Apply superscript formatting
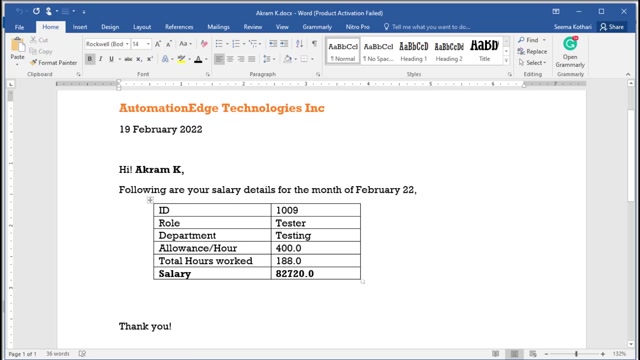Image resolution: width=640 pixels, height=360 pixels. point(150,59)
